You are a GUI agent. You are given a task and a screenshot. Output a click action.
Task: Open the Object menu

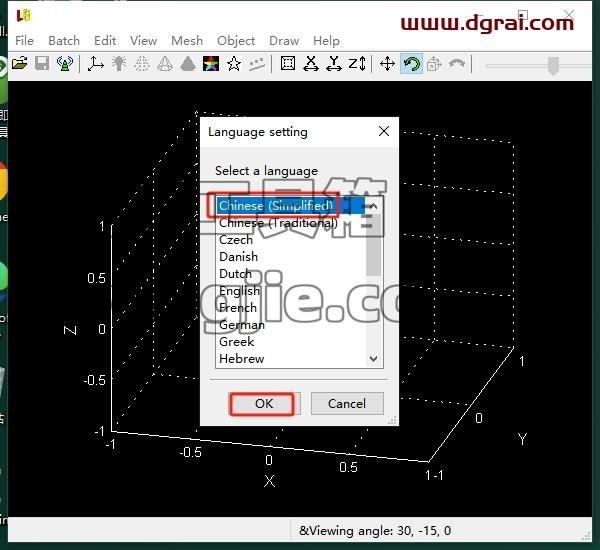point(236,41)
